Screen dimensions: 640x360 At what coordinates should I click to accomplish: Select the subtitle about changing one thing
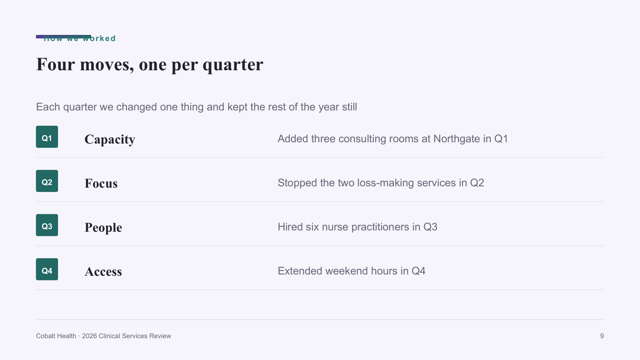pos(196,107)
